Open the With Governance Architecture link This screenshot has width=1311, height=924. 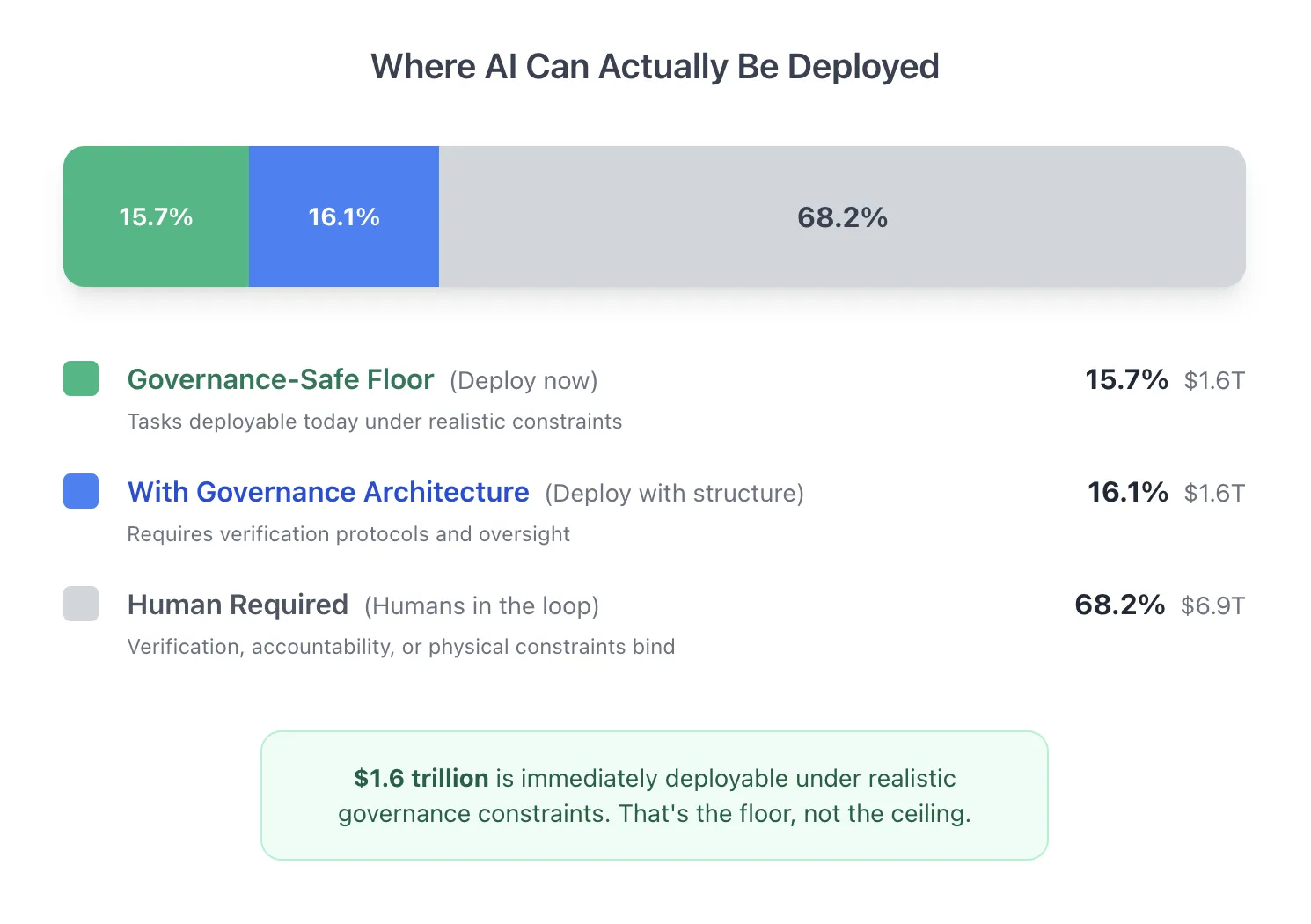pos(327,492)
